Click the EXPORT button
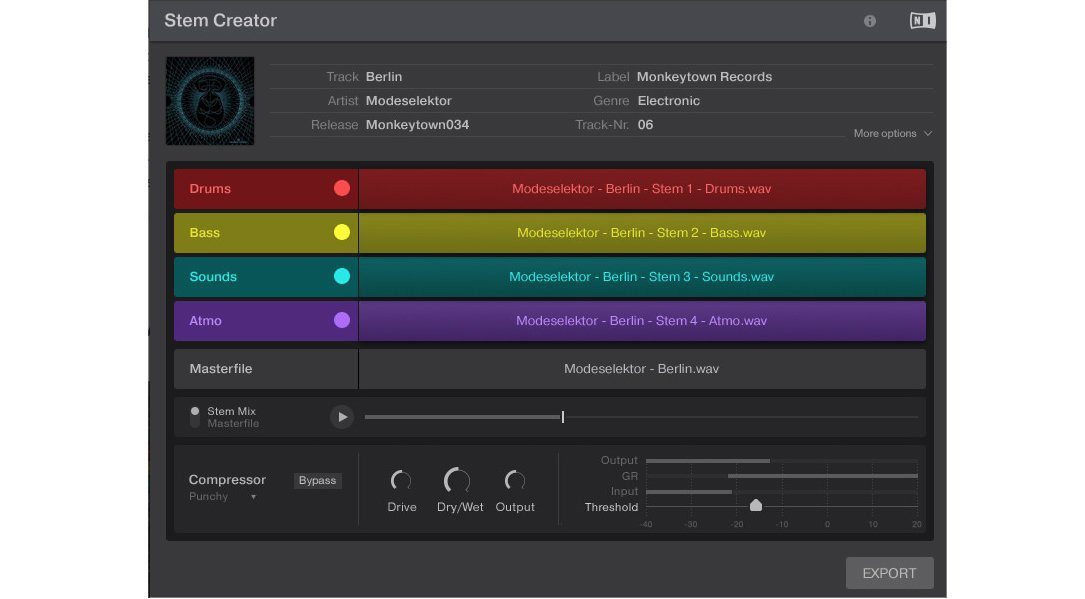Image resolution: width=1085 pixels, height=599 pixels. (889, 573)
